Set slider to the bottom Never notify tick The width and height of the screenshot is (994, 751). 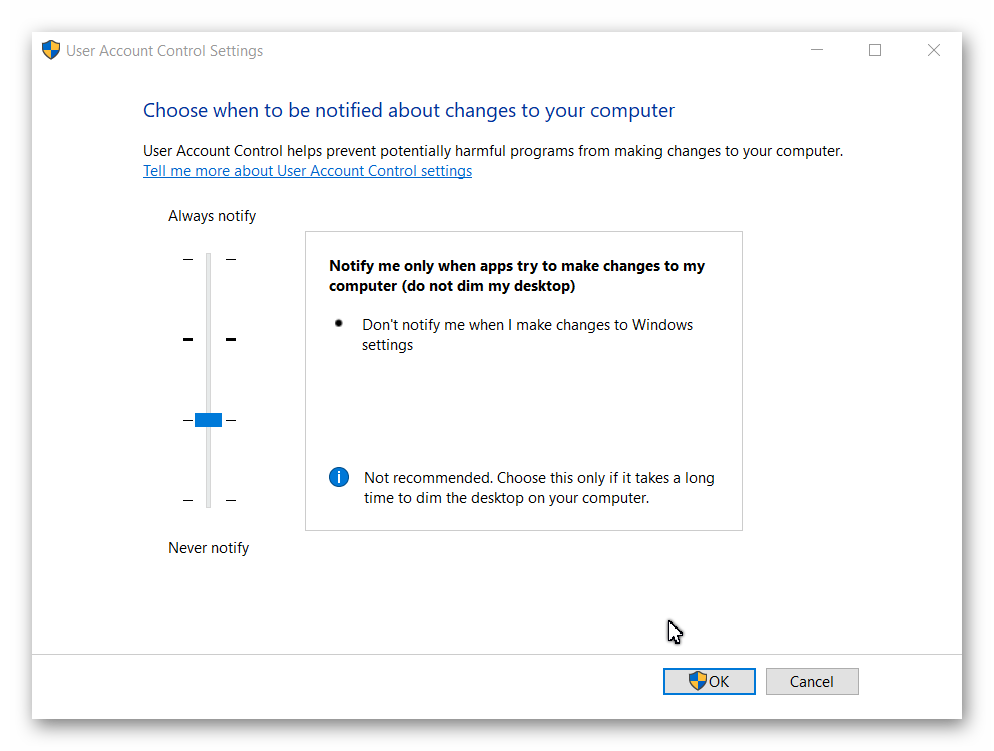click(209, 500)
